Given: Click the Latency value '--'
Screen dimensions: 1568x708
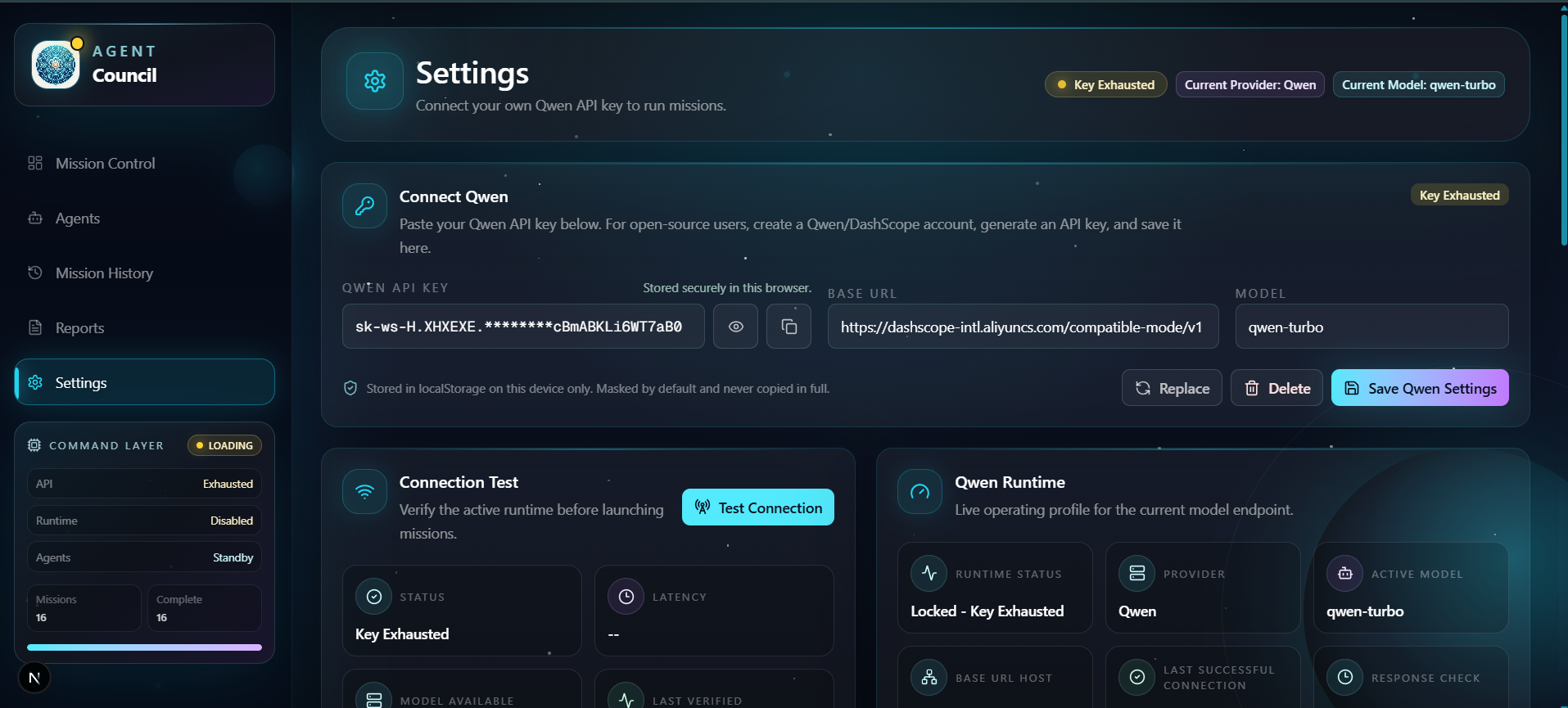Looking at the screenshot, I should point(613,635).
